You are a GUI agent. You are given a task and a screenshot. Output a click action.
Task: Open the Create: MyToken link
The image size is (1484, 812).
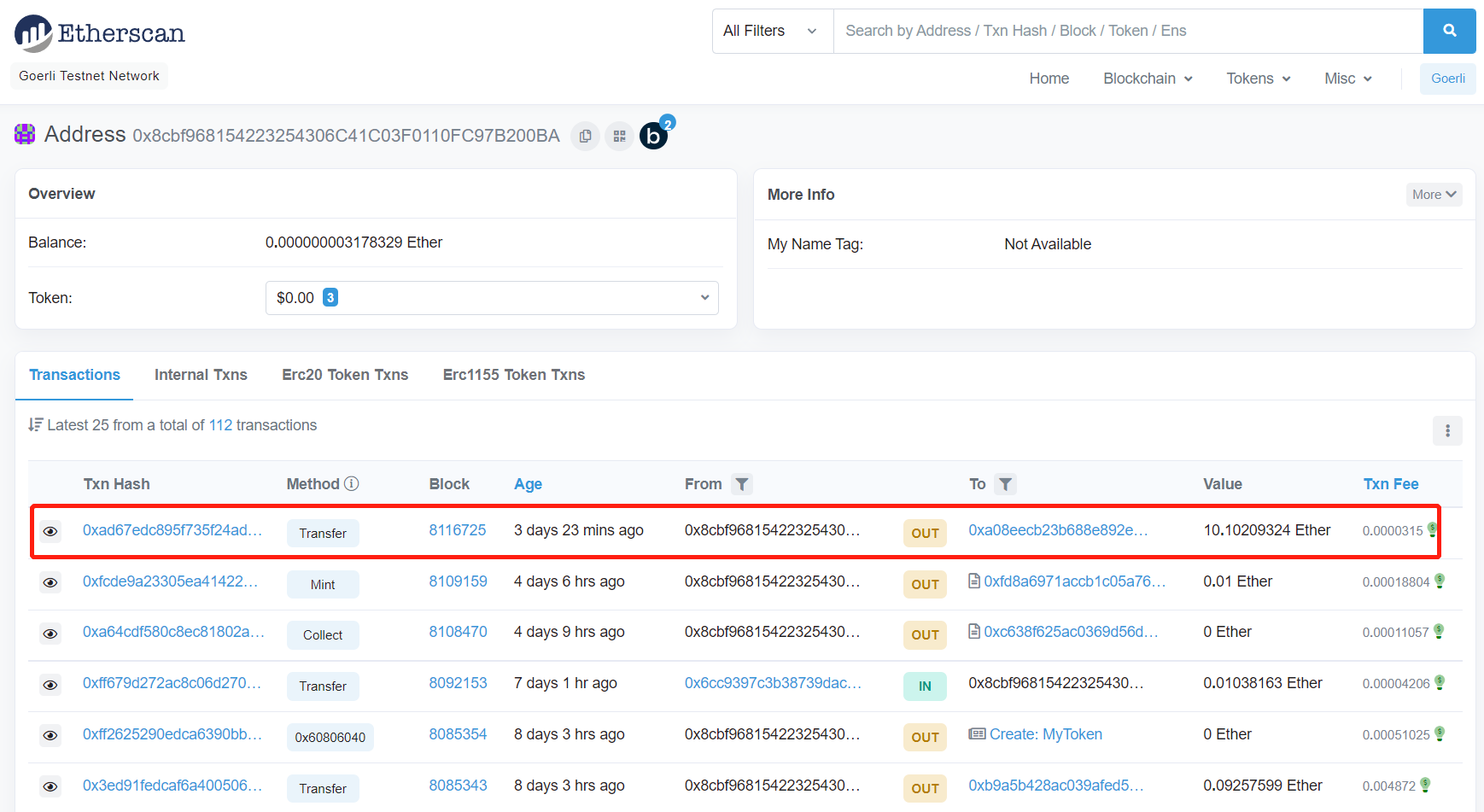point(1045,734)
